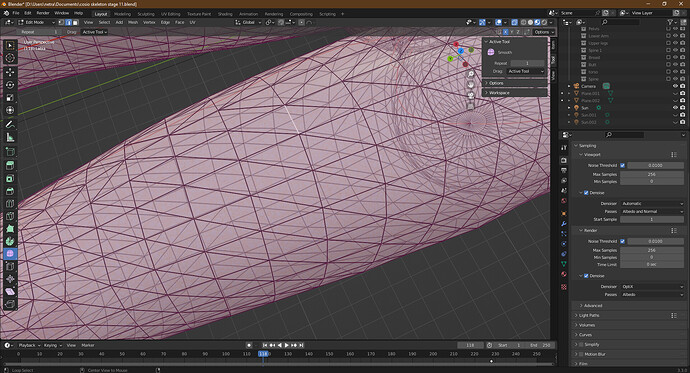This screenshot has width=690, height=373.
Task: Select the Move tool
Action: [x=10, y=72]
